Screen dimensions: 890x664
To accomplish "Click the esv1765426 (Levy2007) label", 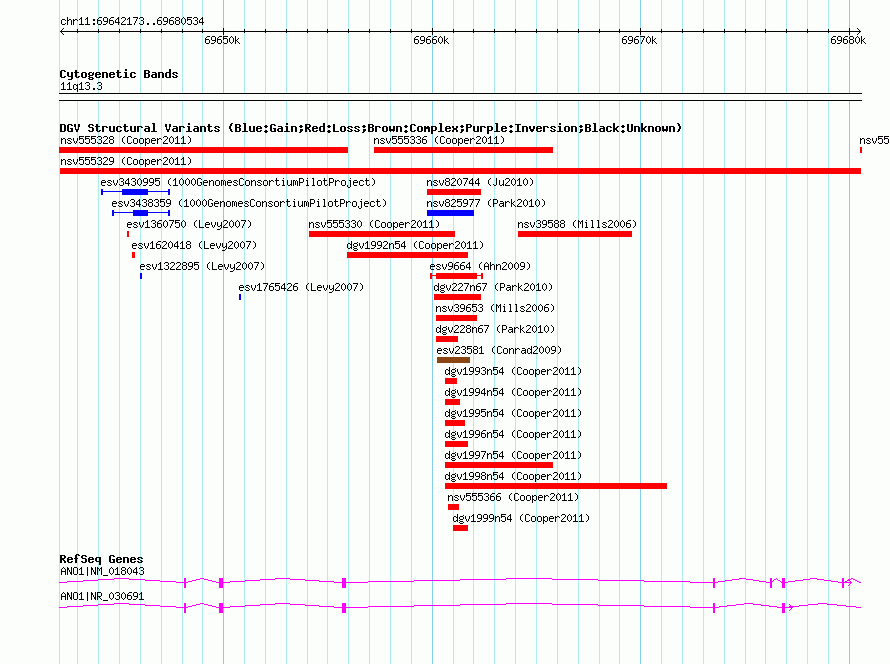I will pyautogui.click(x=301, y=287).
